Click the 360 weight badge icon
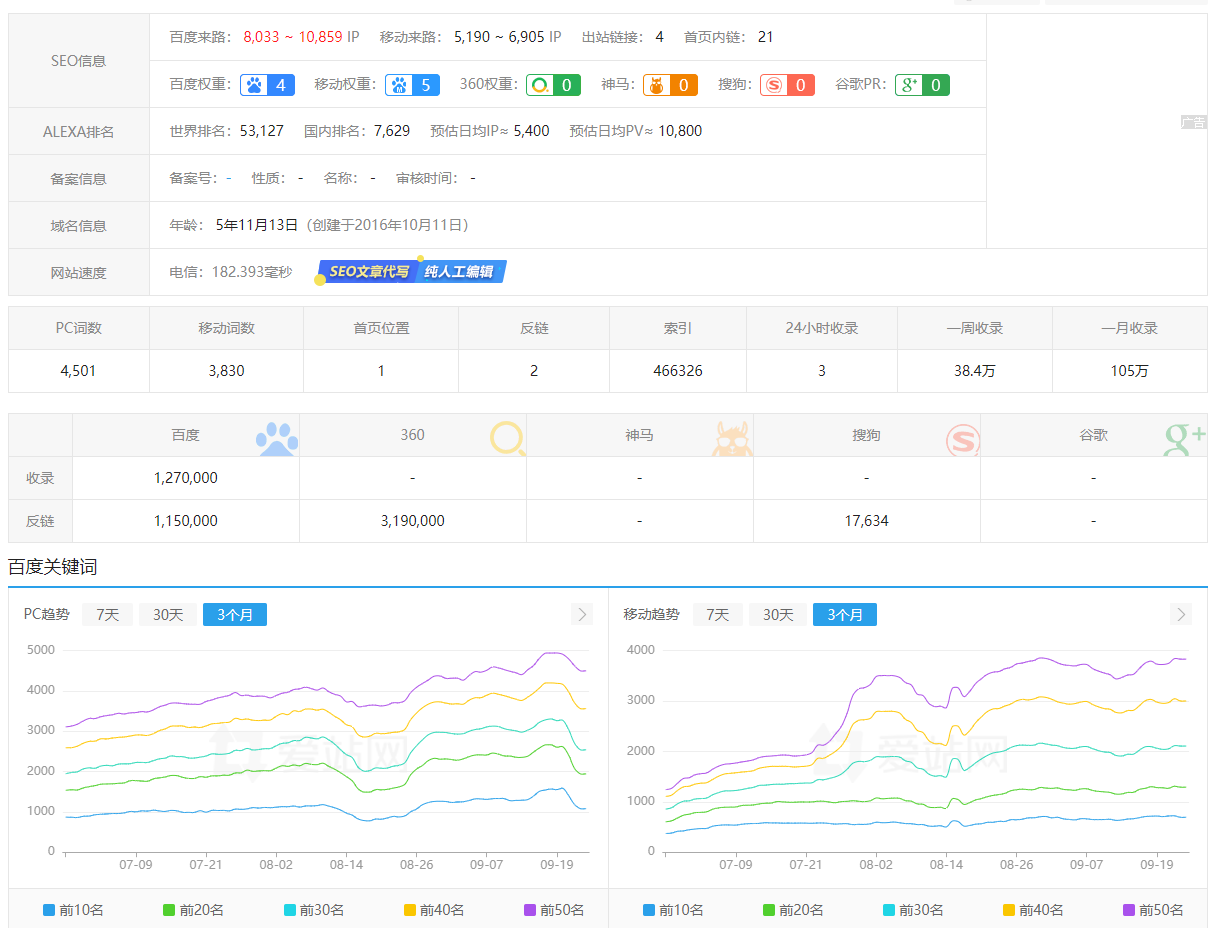Viewport: 1213px width, 928px height. pyautogui.click(x=554, y=85)
